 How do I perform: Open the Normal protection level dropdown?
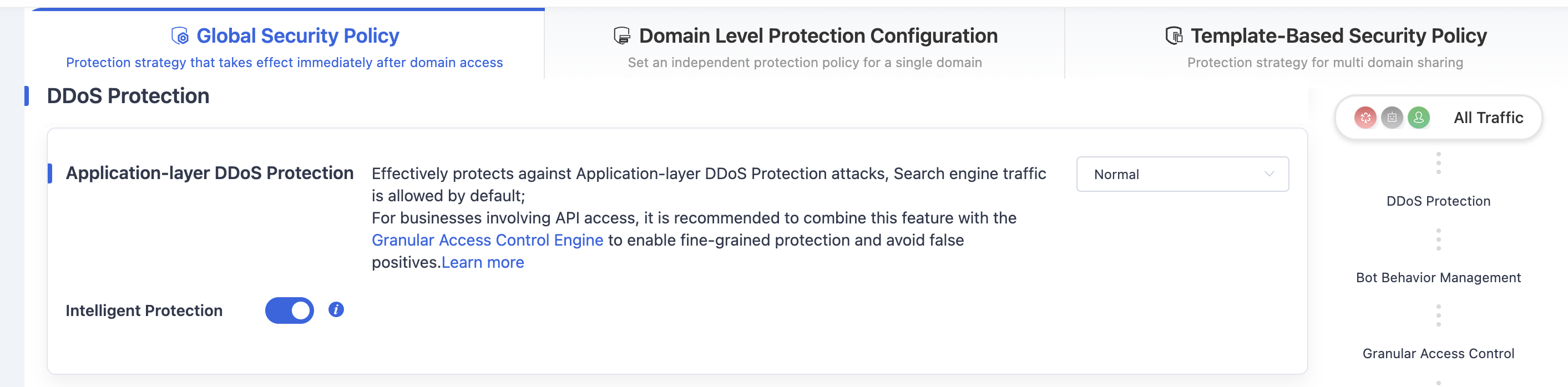(x=1182, y=174)
